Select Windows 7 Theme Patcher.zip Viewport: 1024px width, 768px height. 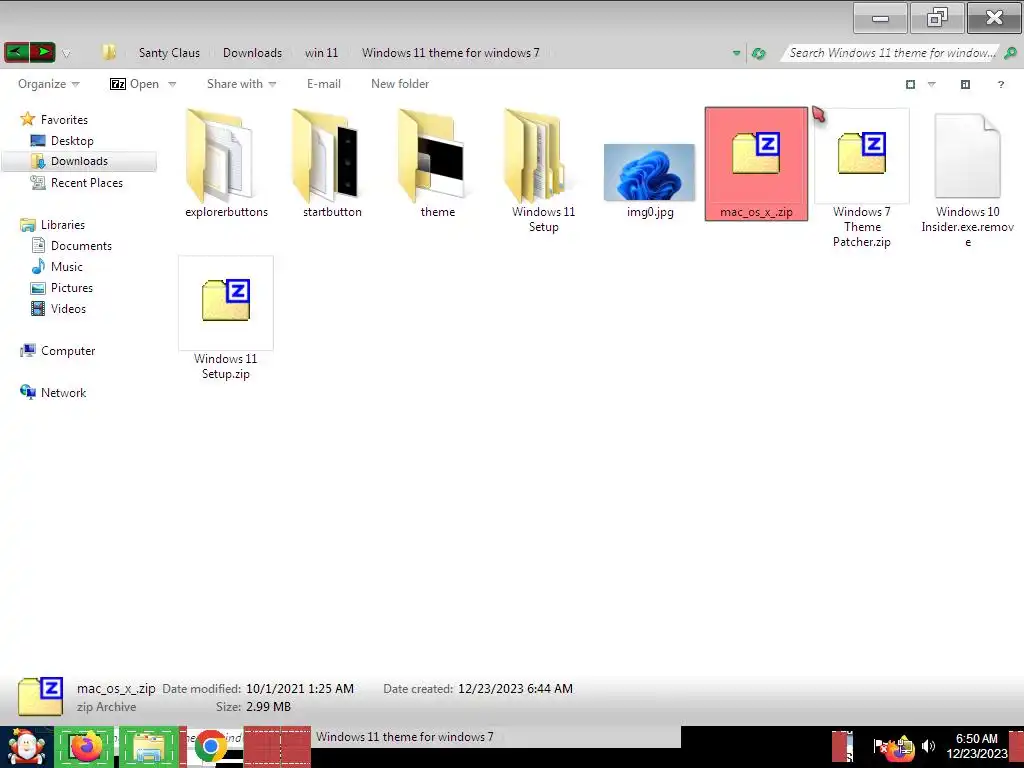[862, 178]
